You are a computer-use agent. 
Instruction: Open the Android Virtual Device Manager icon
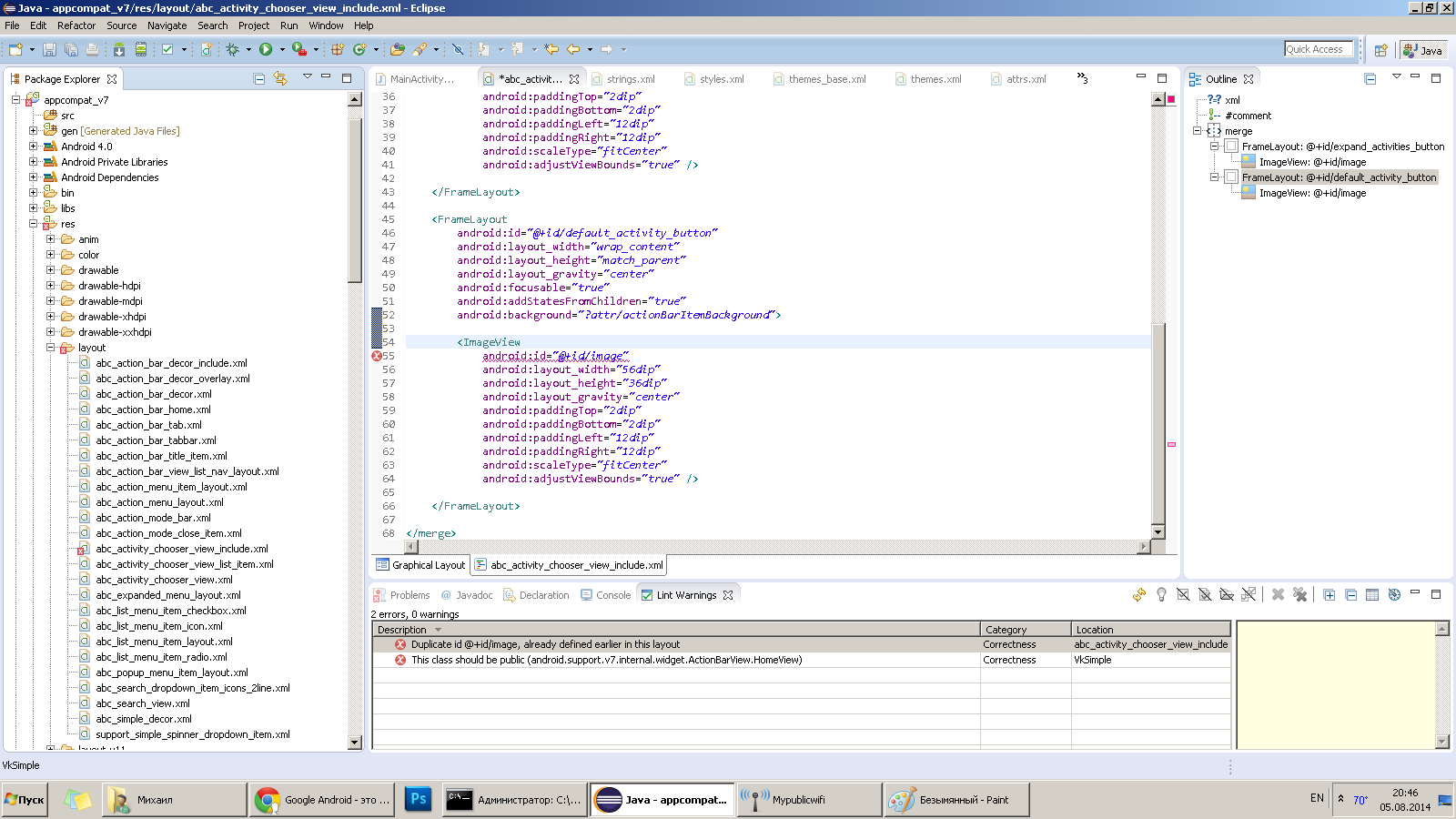(x=141, y=49)
